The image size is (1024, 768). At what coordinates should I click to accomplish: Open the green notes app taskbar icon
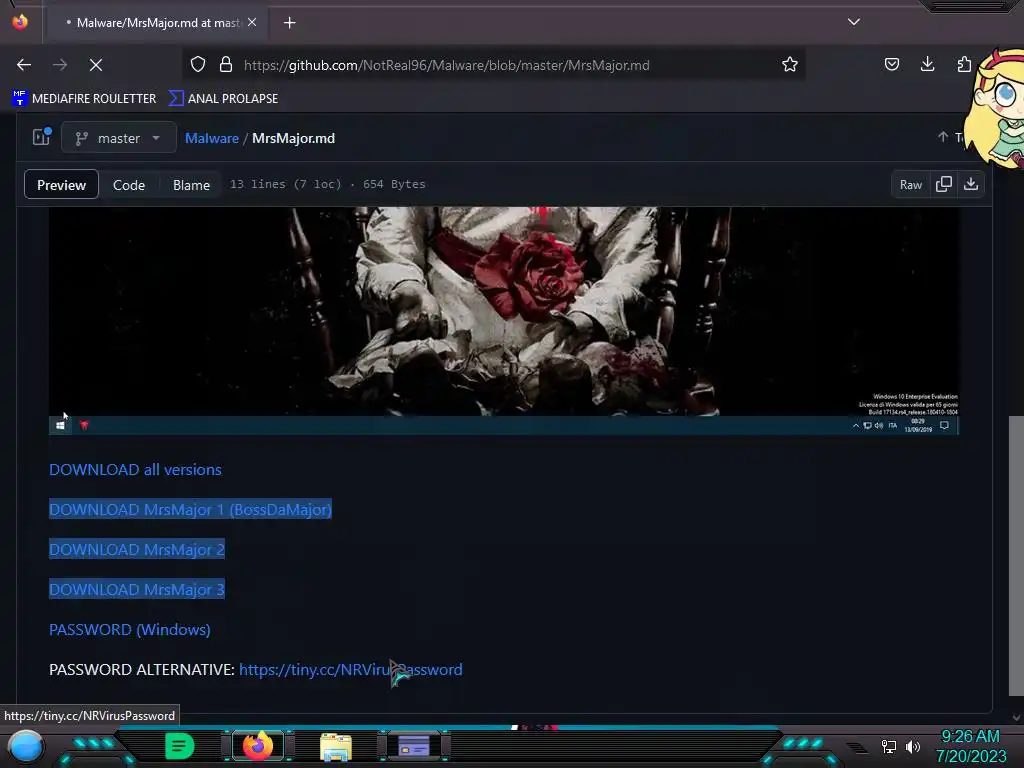point(179,746)
